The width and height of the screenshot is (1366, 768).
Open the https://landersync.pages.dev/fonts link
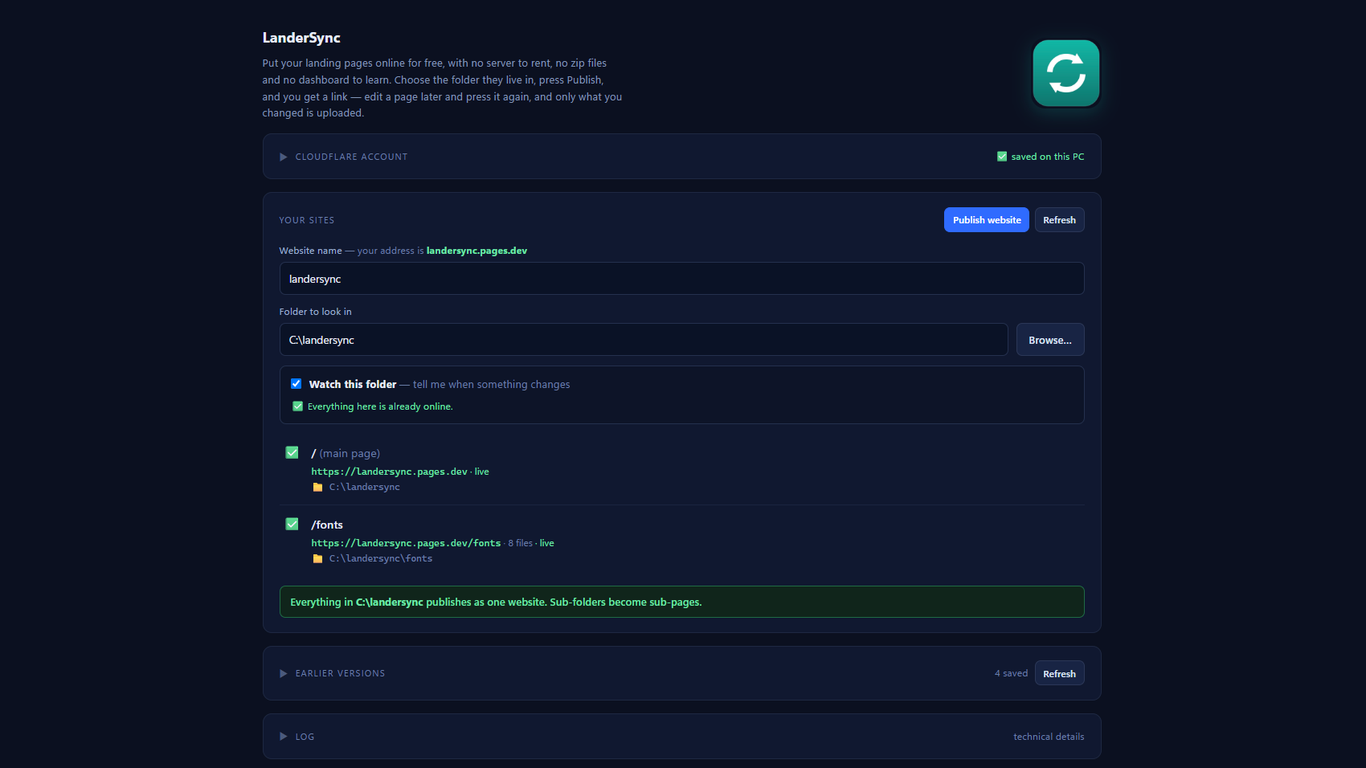click(x=406, y=544)
